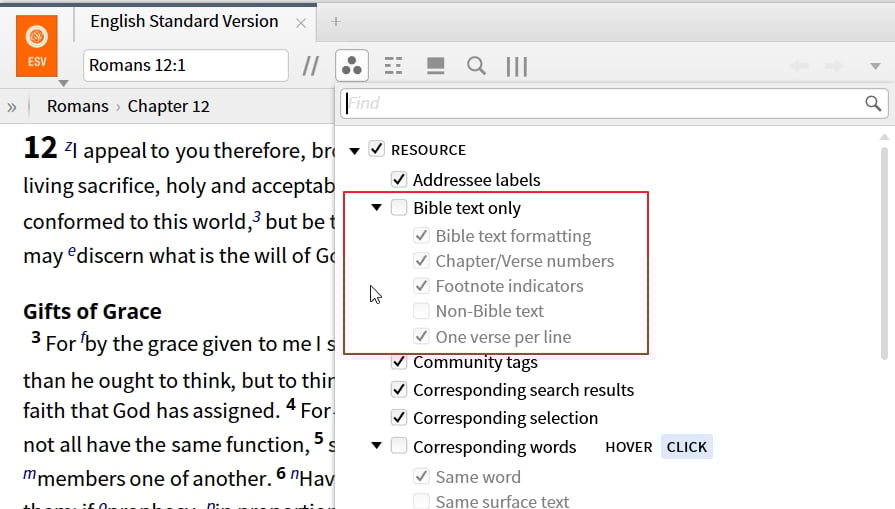
Task: Click the search icon in Find box
Action: click(x=873, y=103)
